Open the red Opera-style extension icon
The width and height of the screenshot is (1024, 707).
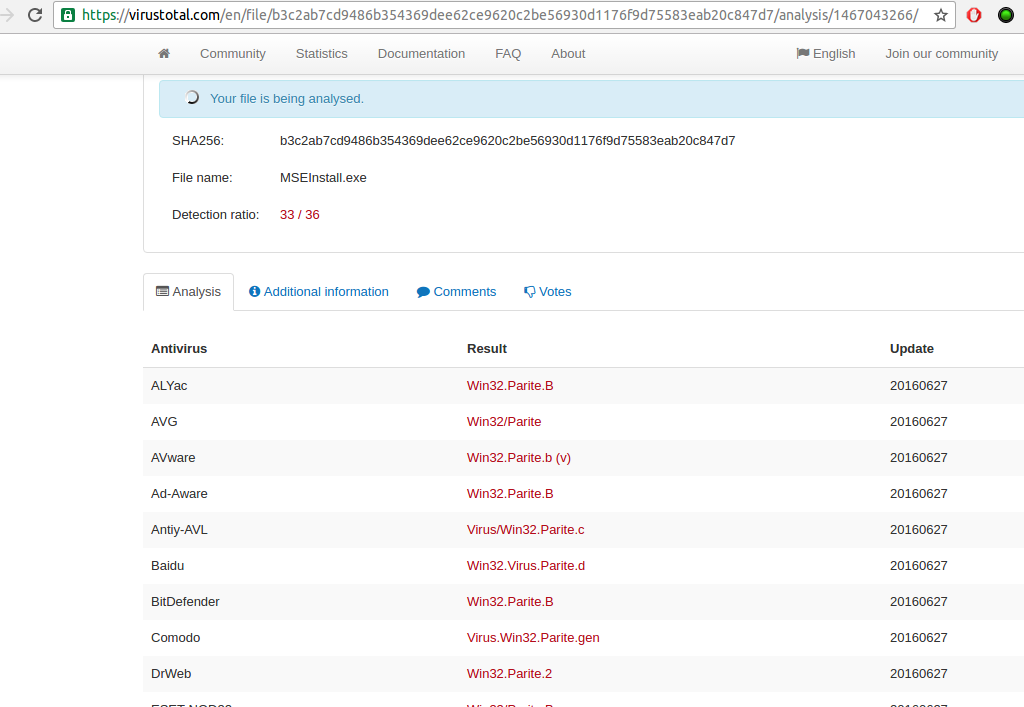tap(974, 15)
